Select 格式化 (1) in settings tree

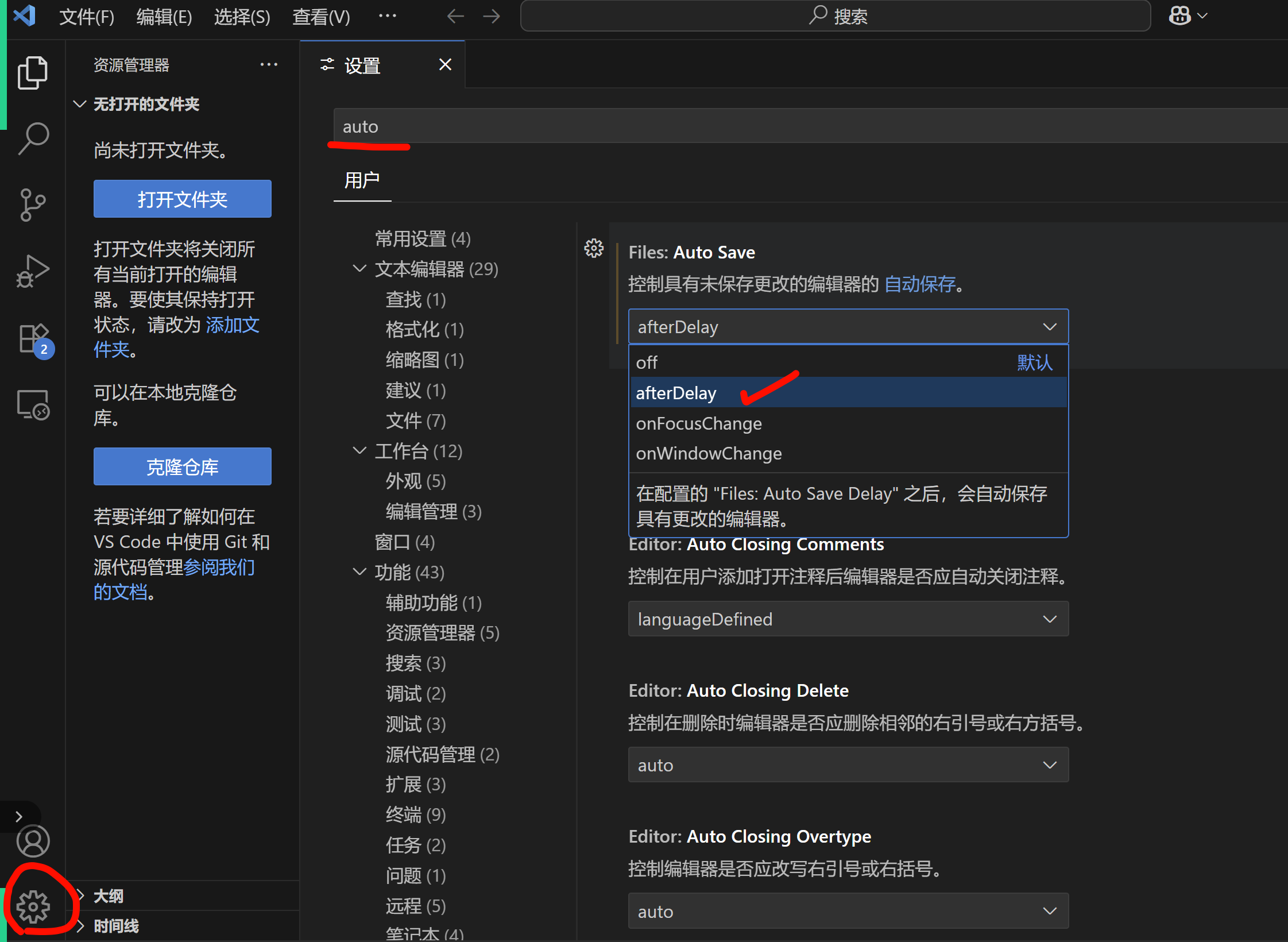424,329
